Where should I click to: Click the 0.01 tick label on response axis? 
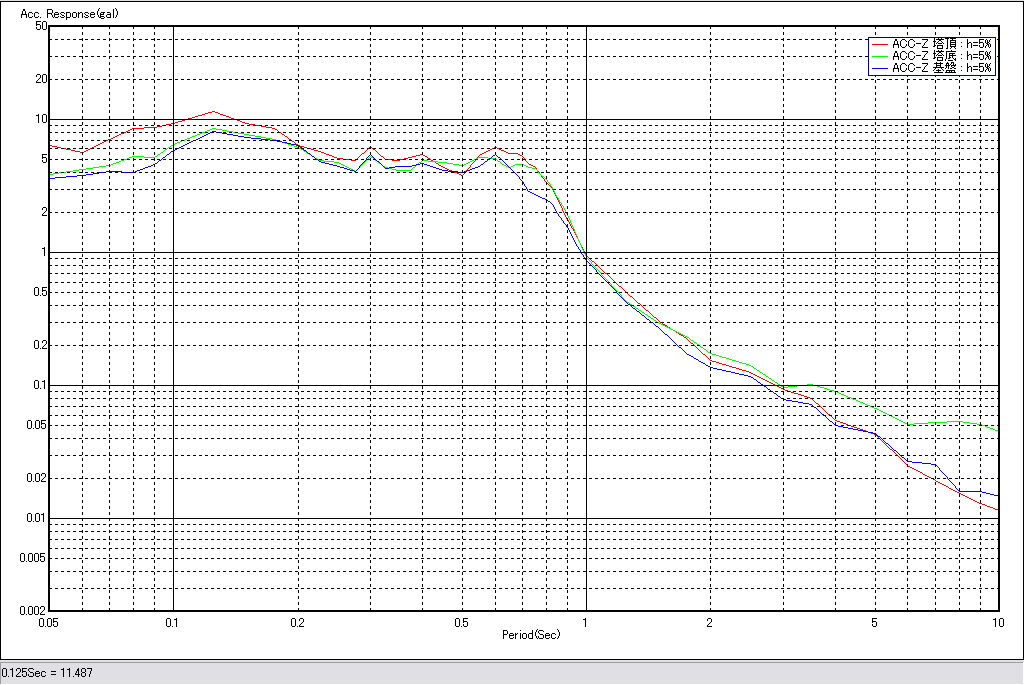(36, 518)
